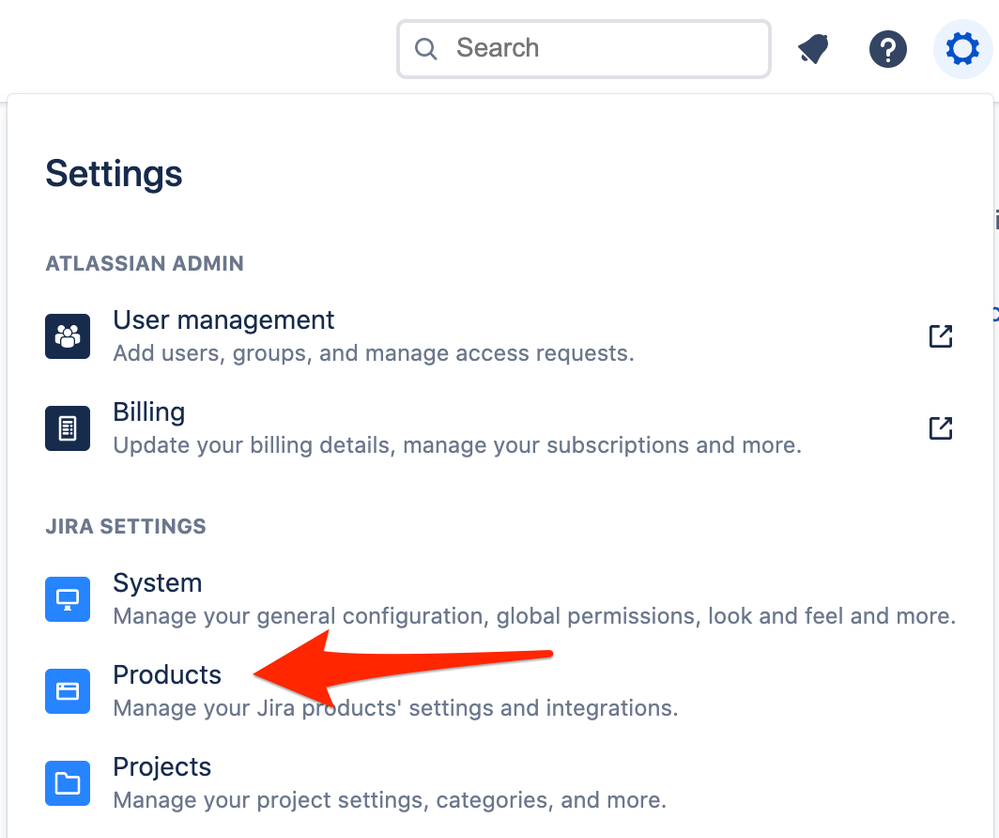
Task: Open User management
Action: click(223, 320)
